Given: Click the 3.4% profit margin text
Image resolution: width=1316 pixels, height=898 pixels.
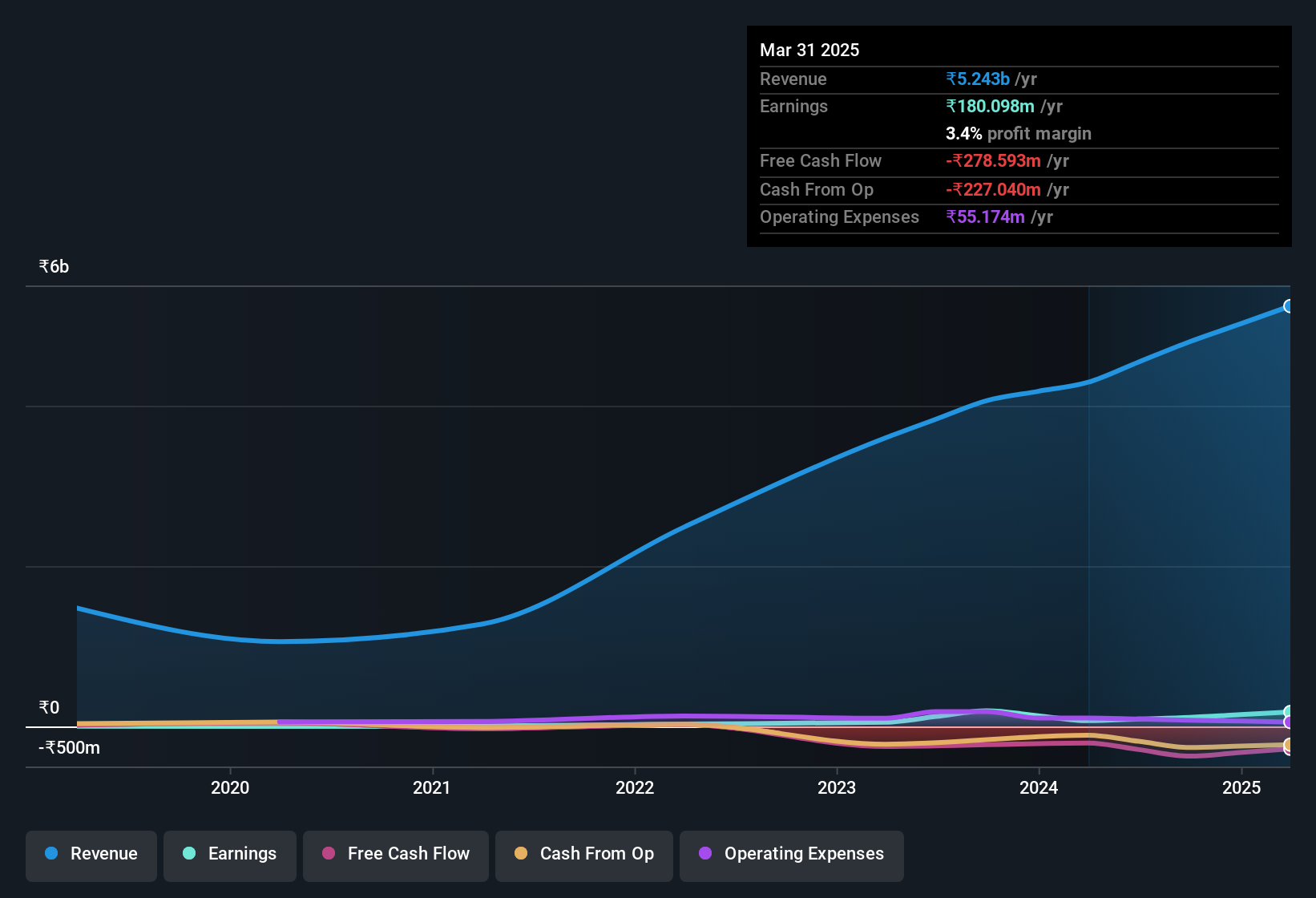Looking at the screenshot, I should click(1019, 134).
